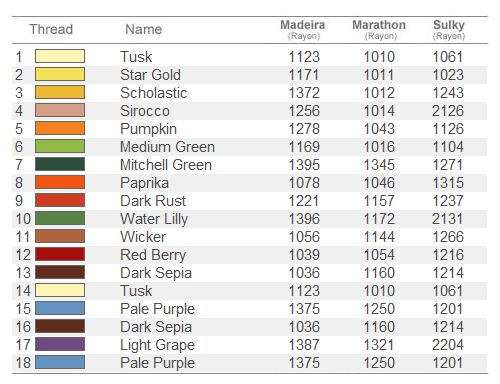Click the Marathon Rayon column header
This screenshot has height=384, width=500.
click(x=379, y=29)
